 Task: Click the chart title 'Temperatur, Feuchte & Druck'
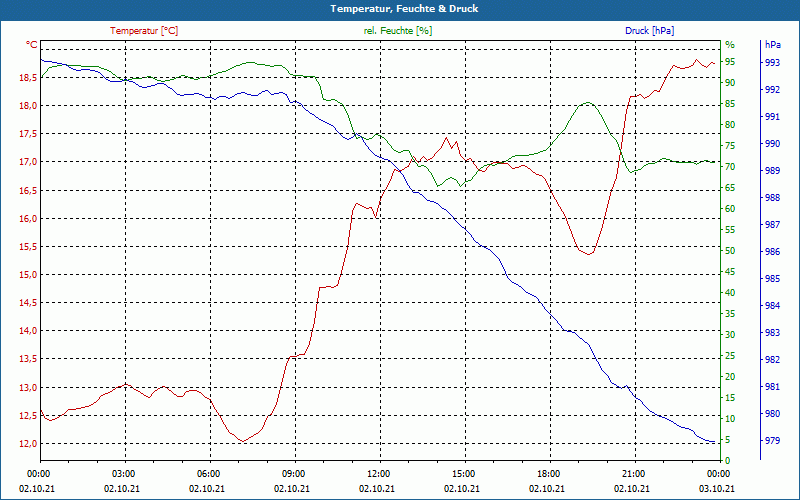[404, 9]
